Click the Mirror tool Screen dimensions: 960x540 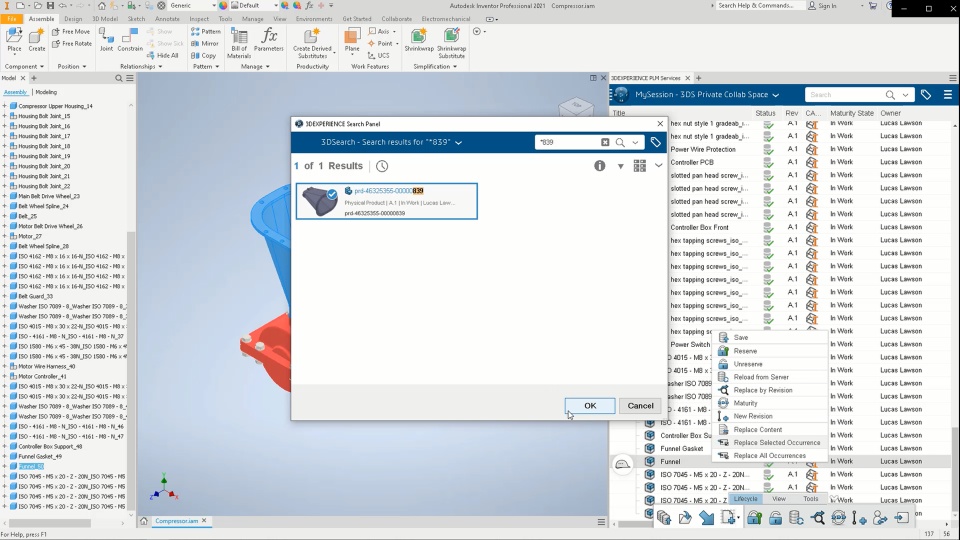(205, 43)
